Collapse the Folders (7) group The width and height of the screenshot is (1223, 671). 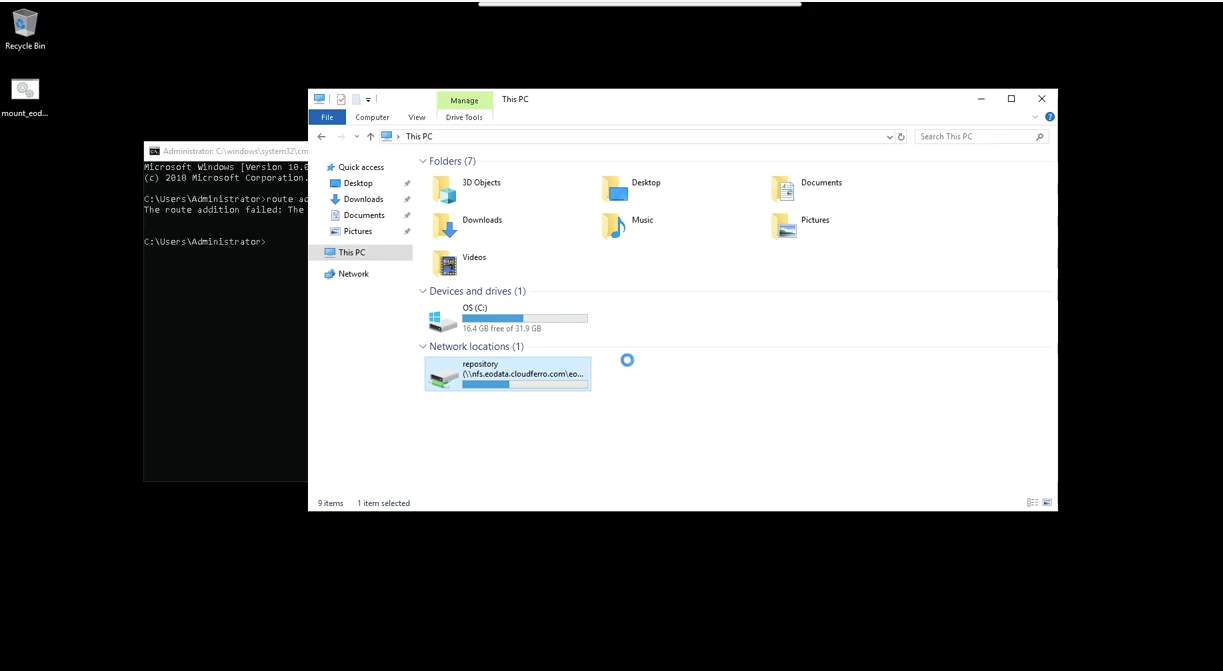423,161
